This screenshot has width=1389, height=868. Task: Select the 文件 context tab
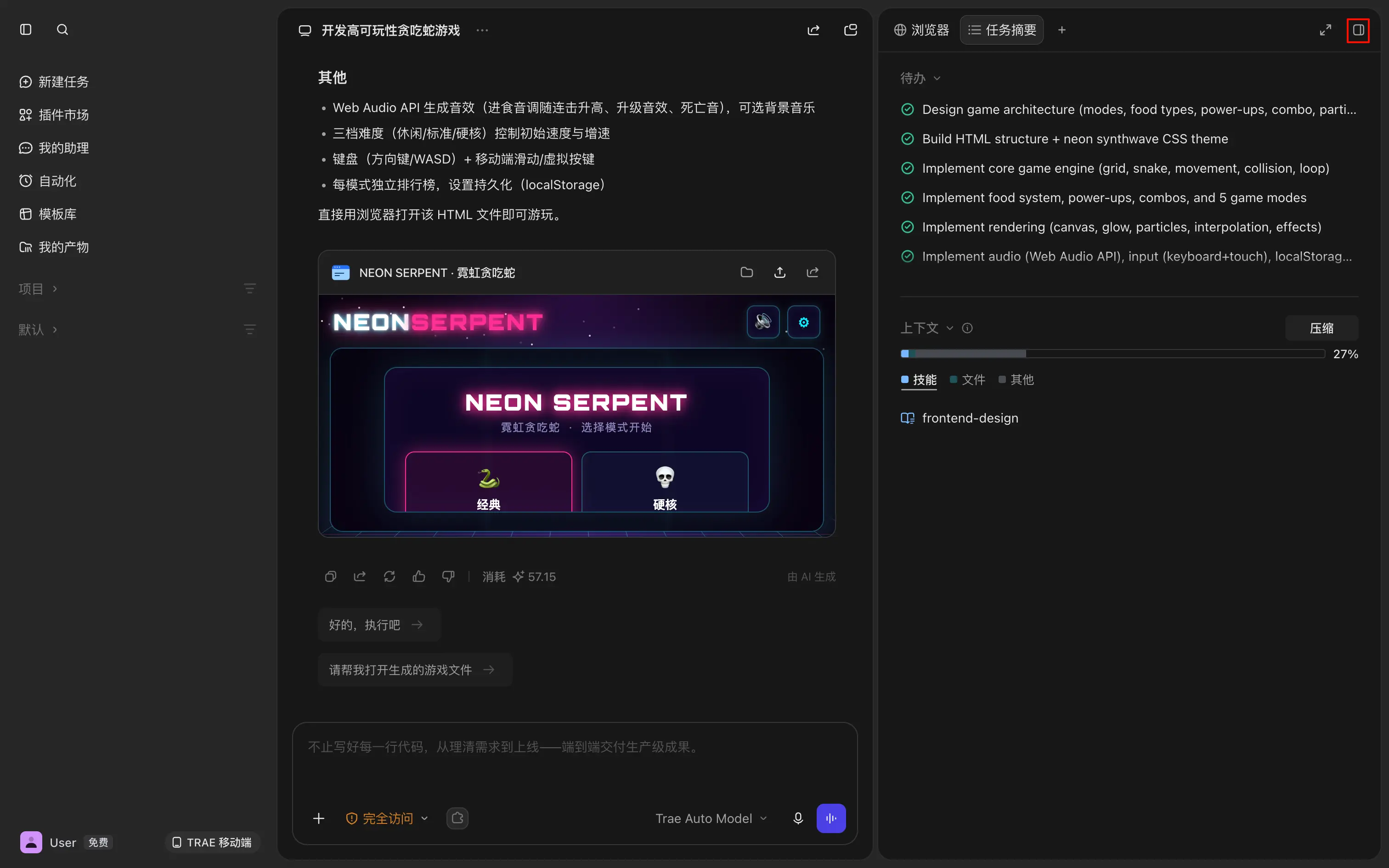[x=968, y=379]
